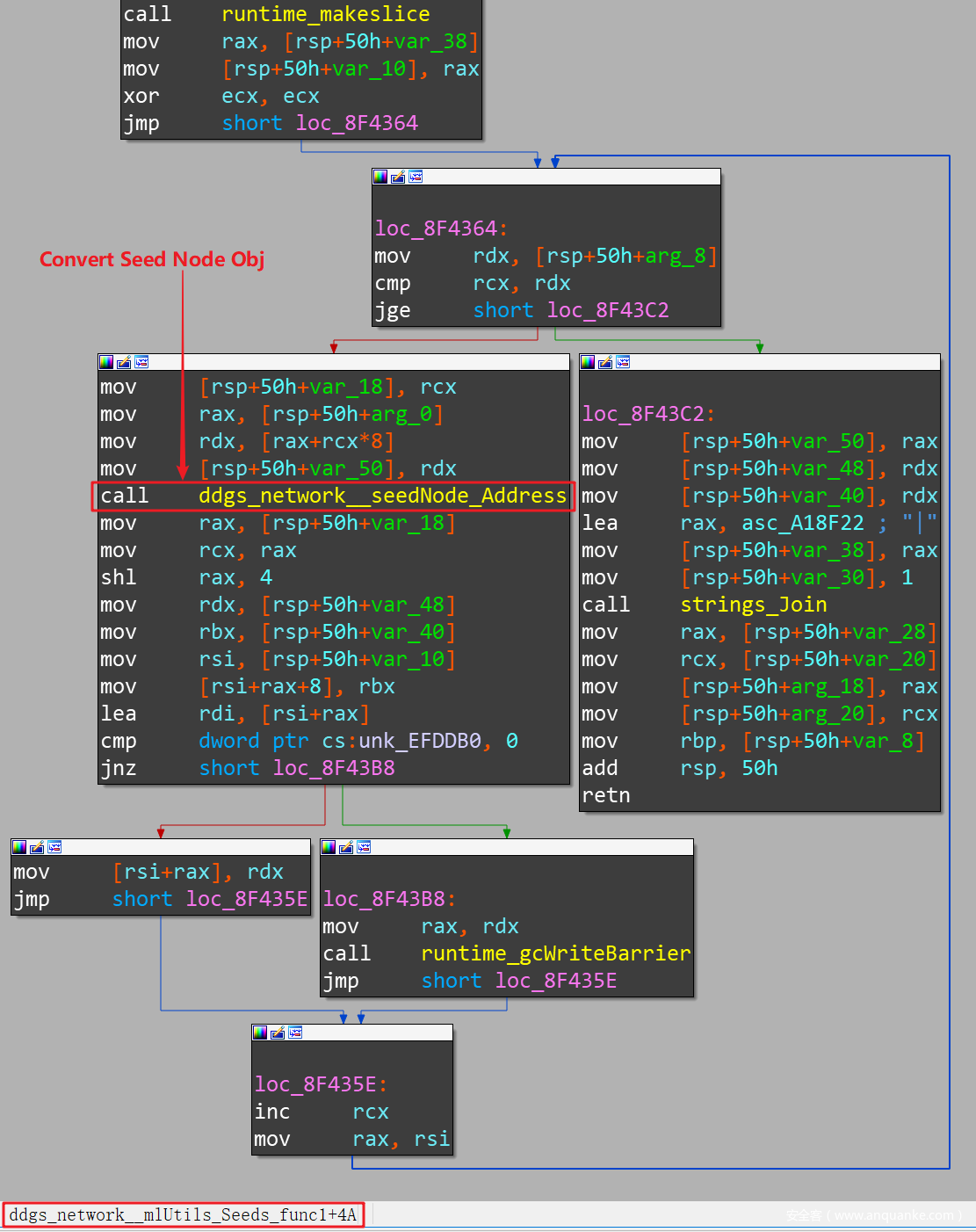This screenshot has width=976, height=1232.
Task: Follow loc_8F43B8 in the jnz instruction
Action: pos(333,768)
